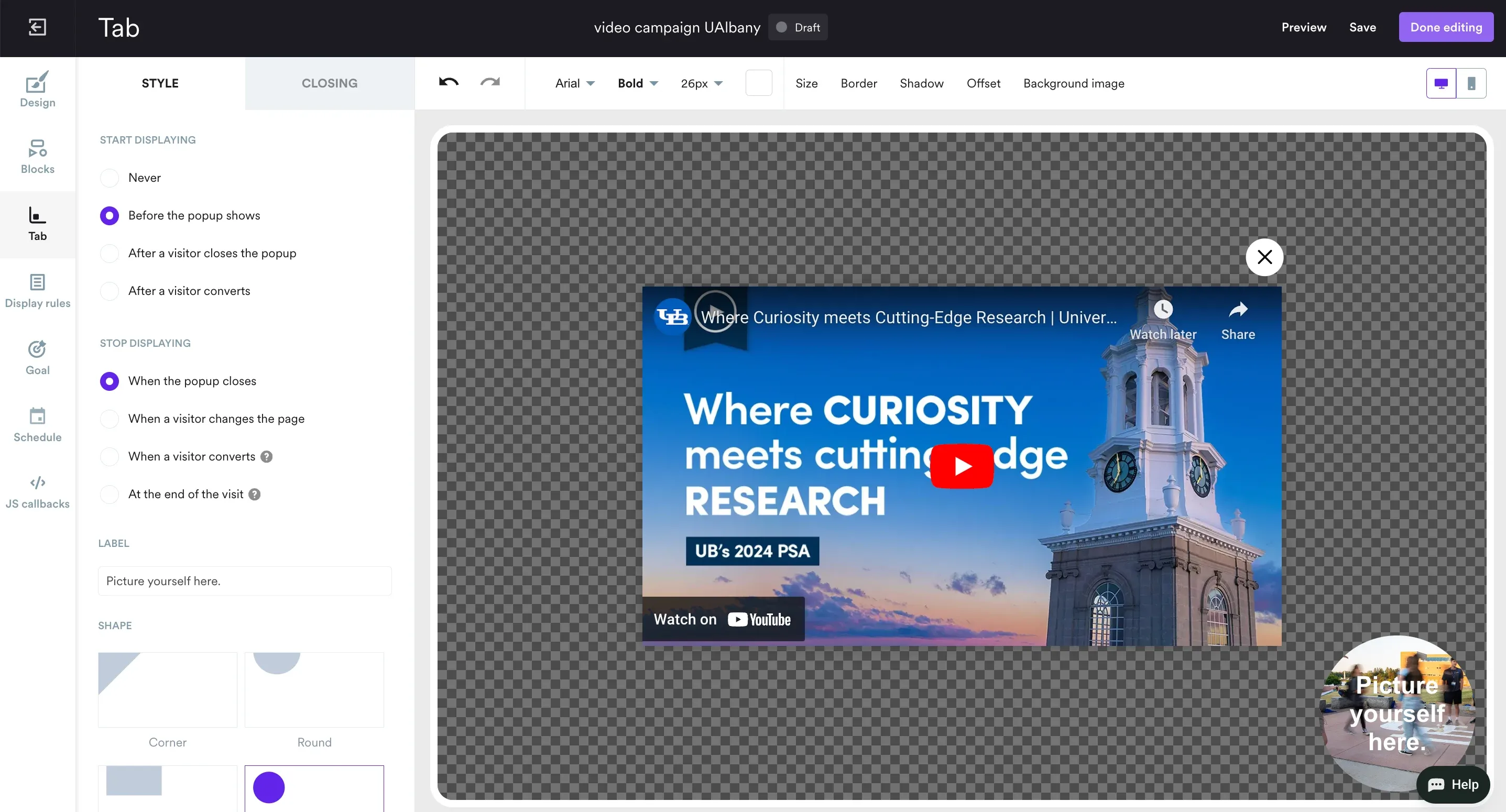Select After a visitor closes the popup
Screen dimensions: 1506x812
(110, 253)
